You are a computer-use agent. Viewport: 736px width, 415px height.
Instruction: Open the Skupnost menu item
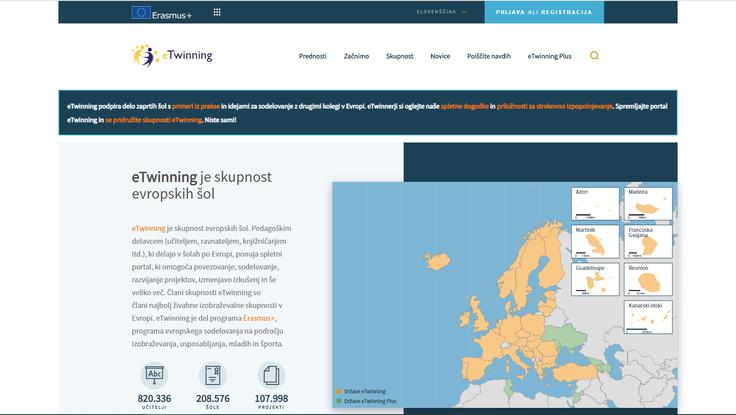[x=399, y=56]
